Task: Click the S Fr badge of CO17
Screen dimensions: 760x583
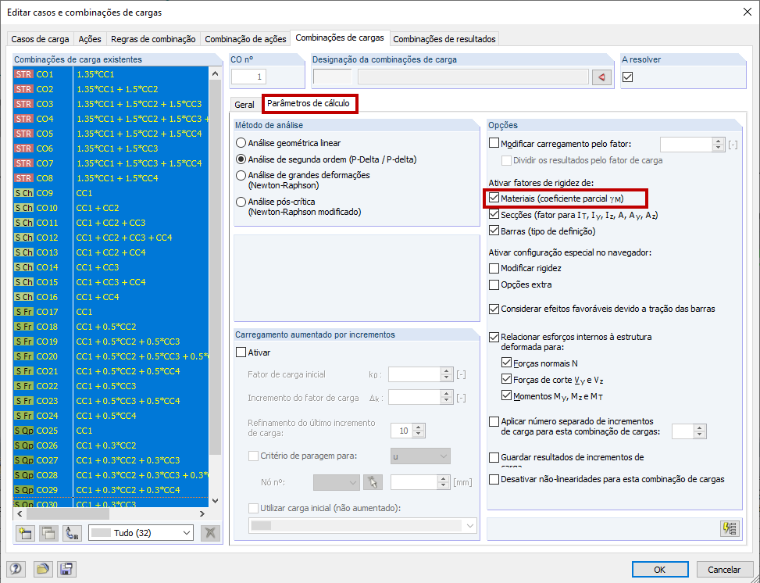Action: [x=23, y=312]
